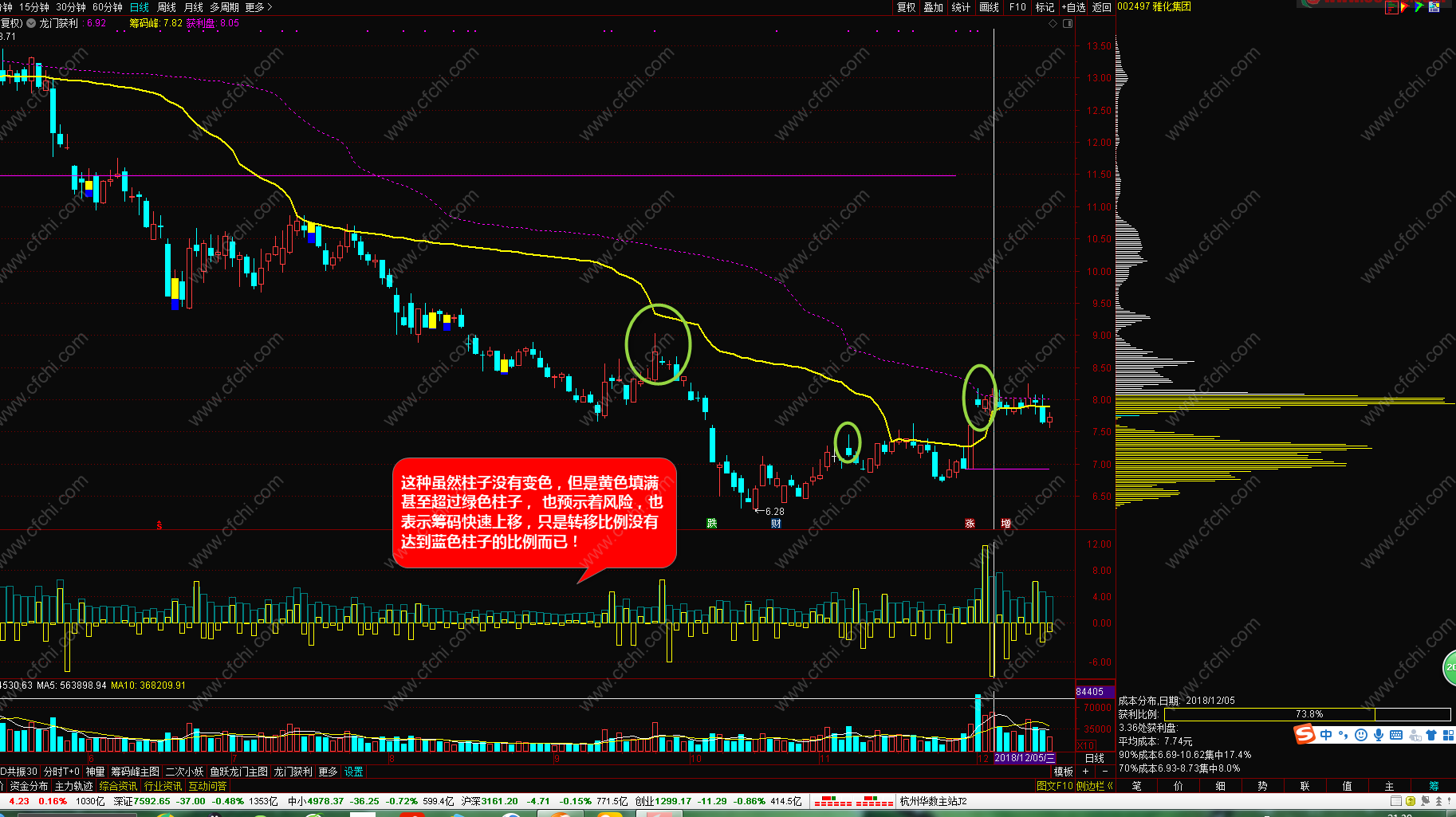Open the Sogou emoji smiley icon
This screenshot has width=1456, height=817.
(x=1361, y=735)
